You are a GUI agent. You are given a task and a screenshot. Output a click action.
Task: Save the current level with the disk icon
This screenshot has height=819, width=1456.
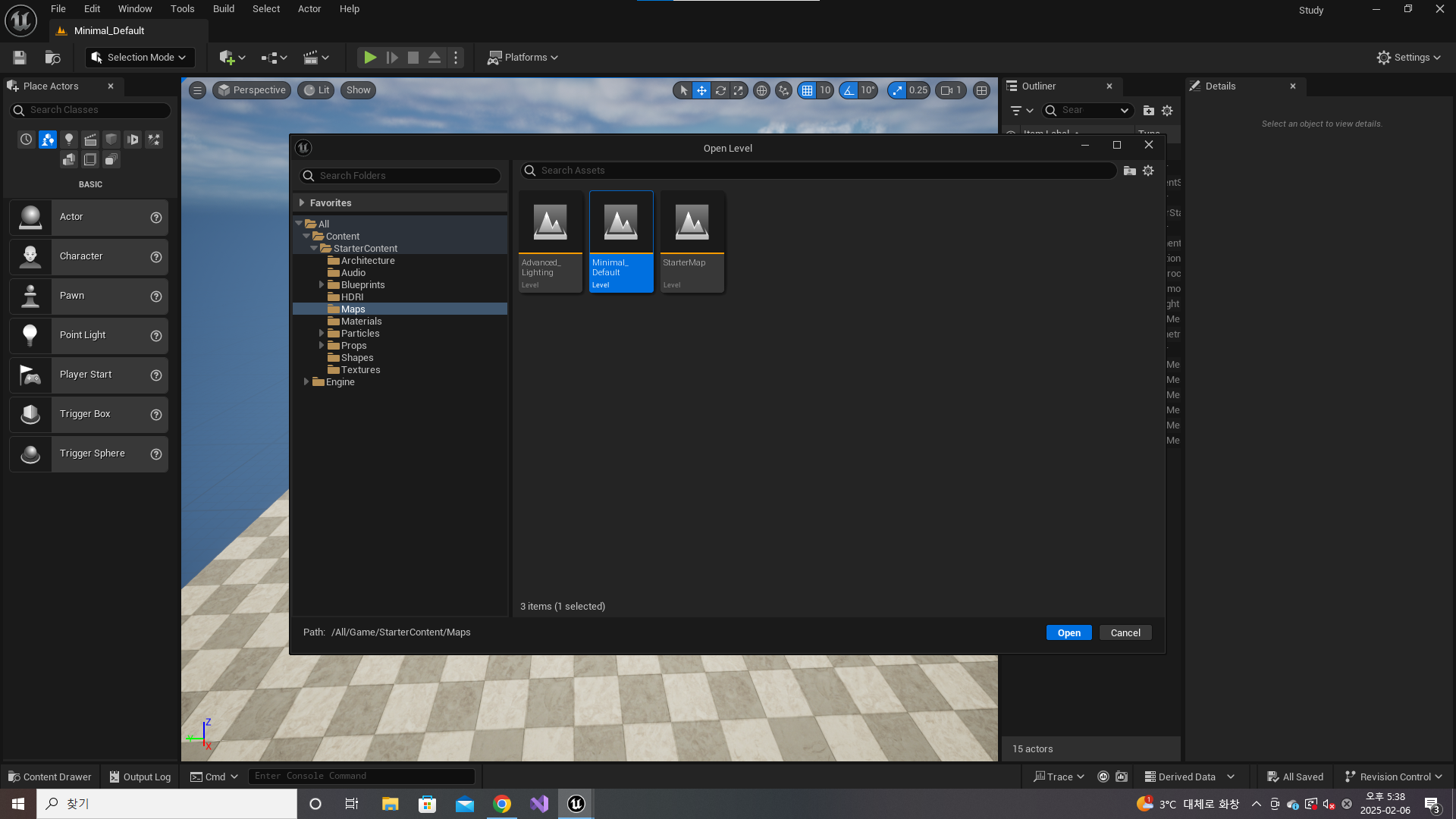pyautogui.click(x=20, y=58)
